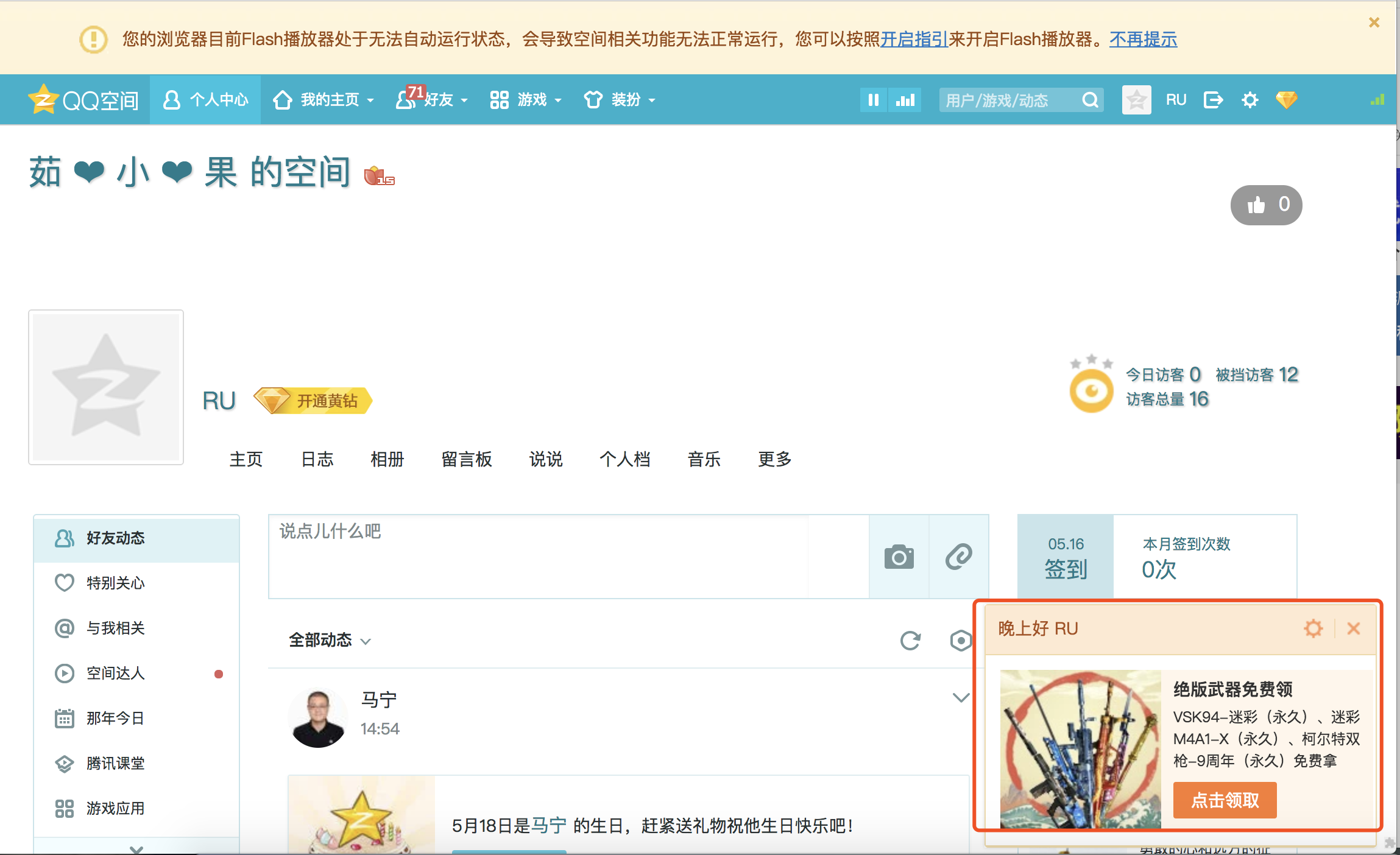Viewport: 1400px width, 855px height.
Task: Open 腾讯课堂 in the sidebar
Action: [x=136, y=763]
